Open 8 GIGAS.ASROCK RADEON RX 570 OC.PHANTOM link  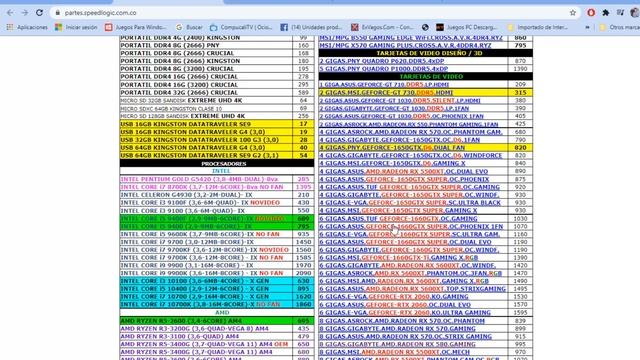[402, 321]
